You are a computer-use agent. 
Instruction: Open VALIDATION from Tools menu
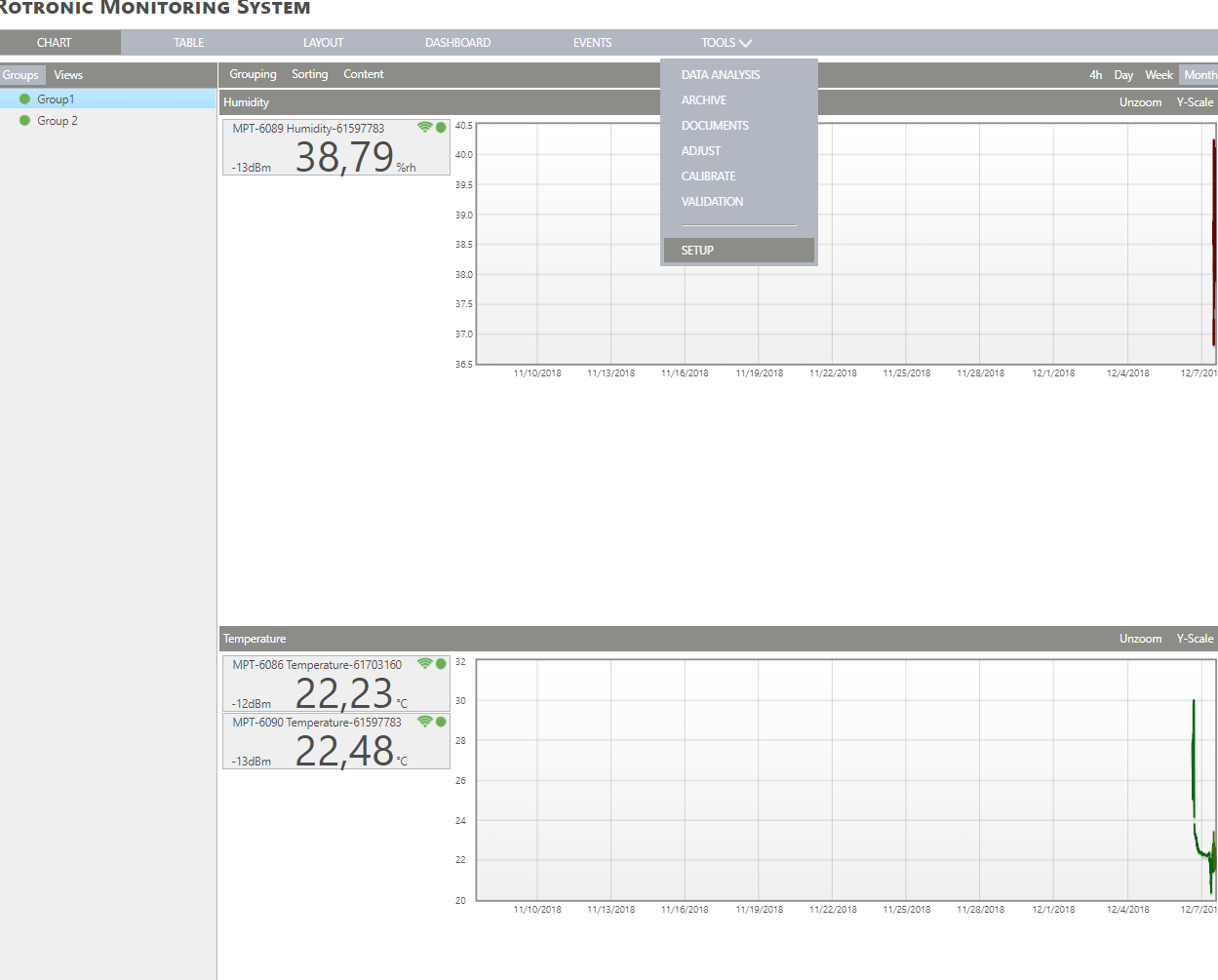pyautogui.click(x=712, y=202)
